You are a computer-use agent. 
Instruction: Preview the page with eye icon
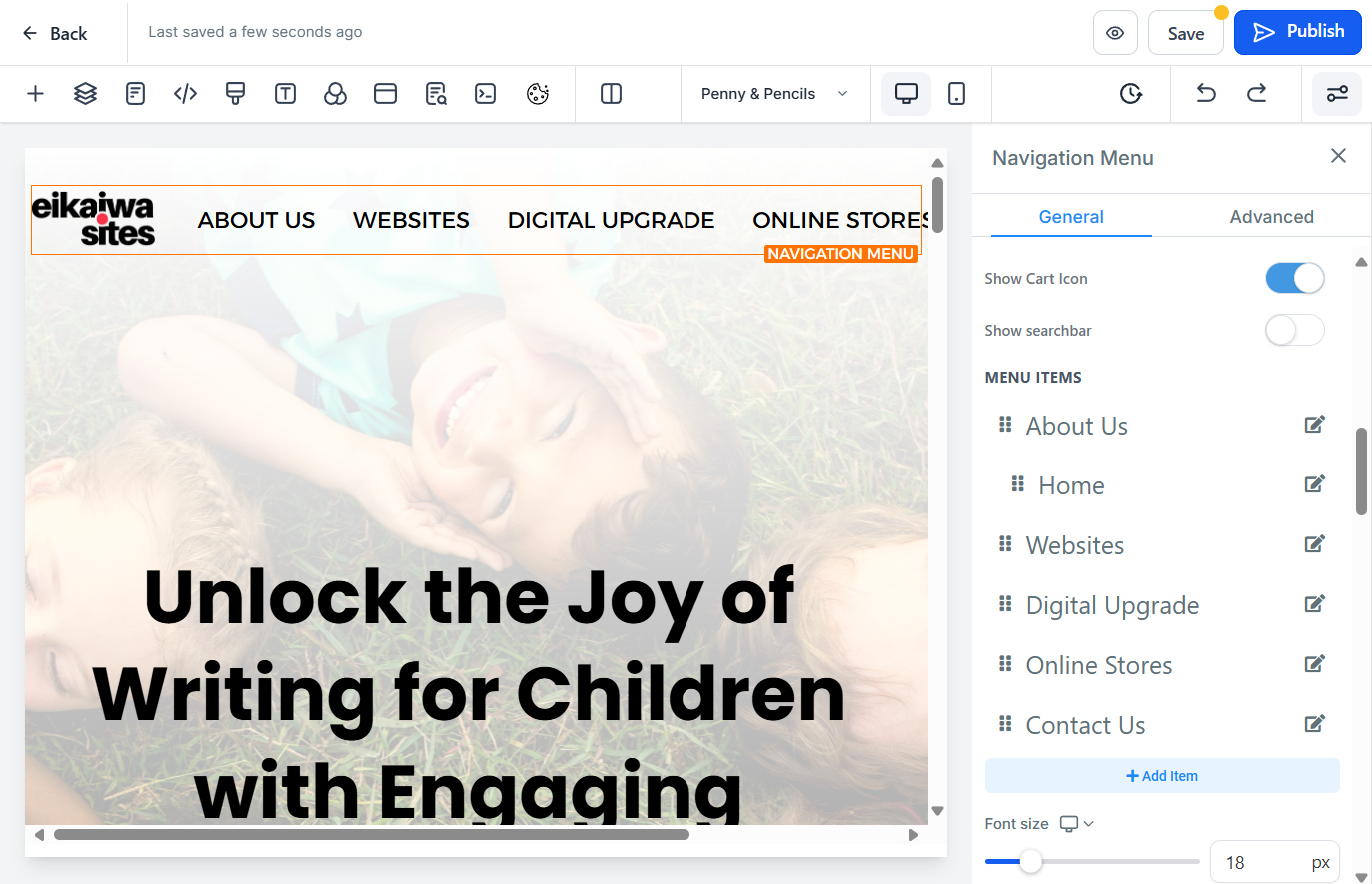[1115, 33]
